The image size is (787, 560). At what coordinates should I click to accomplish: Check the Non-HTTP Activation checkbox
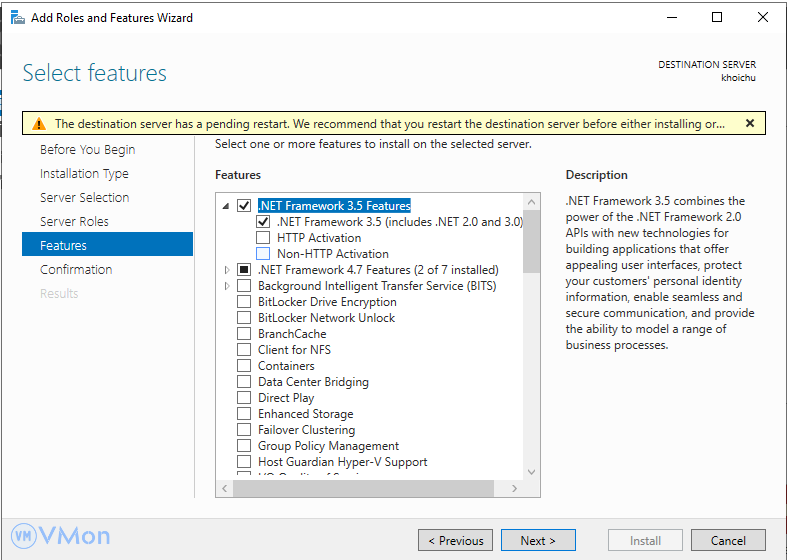263,253
